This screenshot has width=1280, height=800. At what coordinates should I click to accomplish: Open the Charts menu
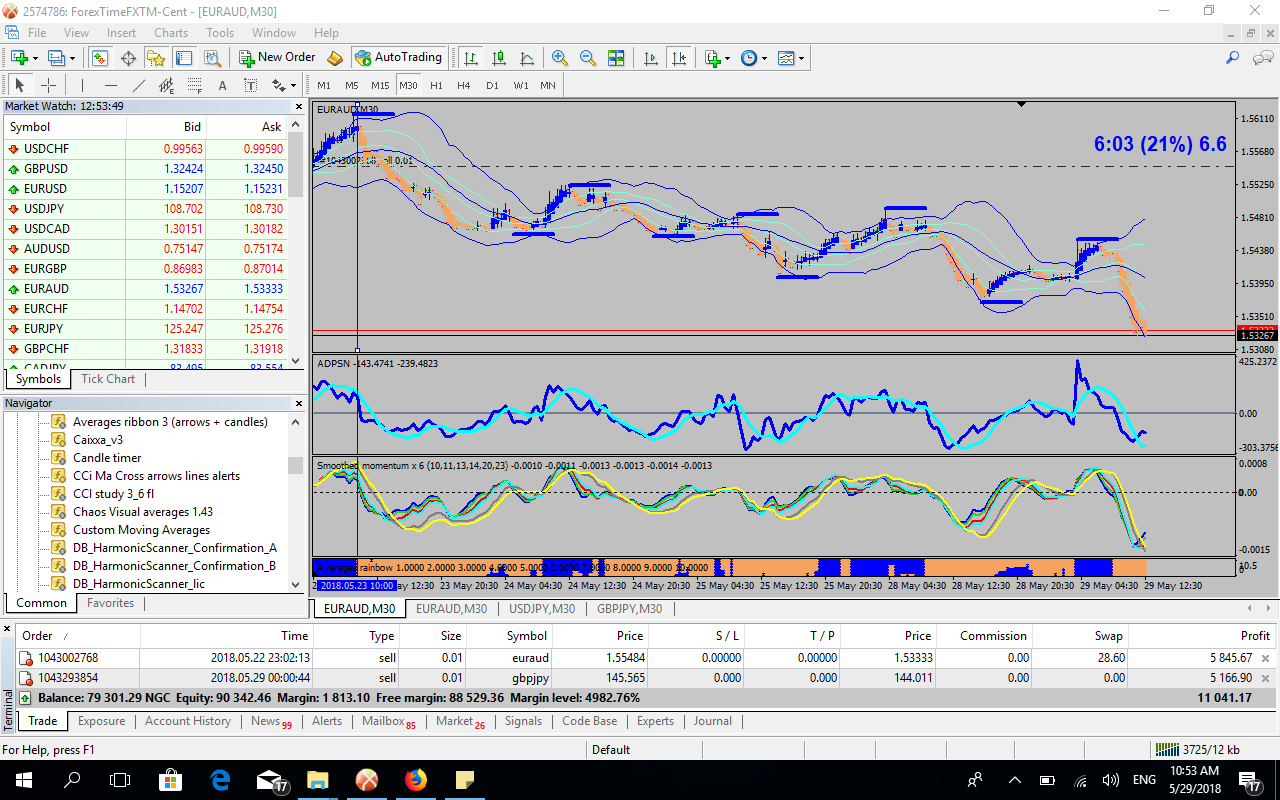click(x=171, y=33)
